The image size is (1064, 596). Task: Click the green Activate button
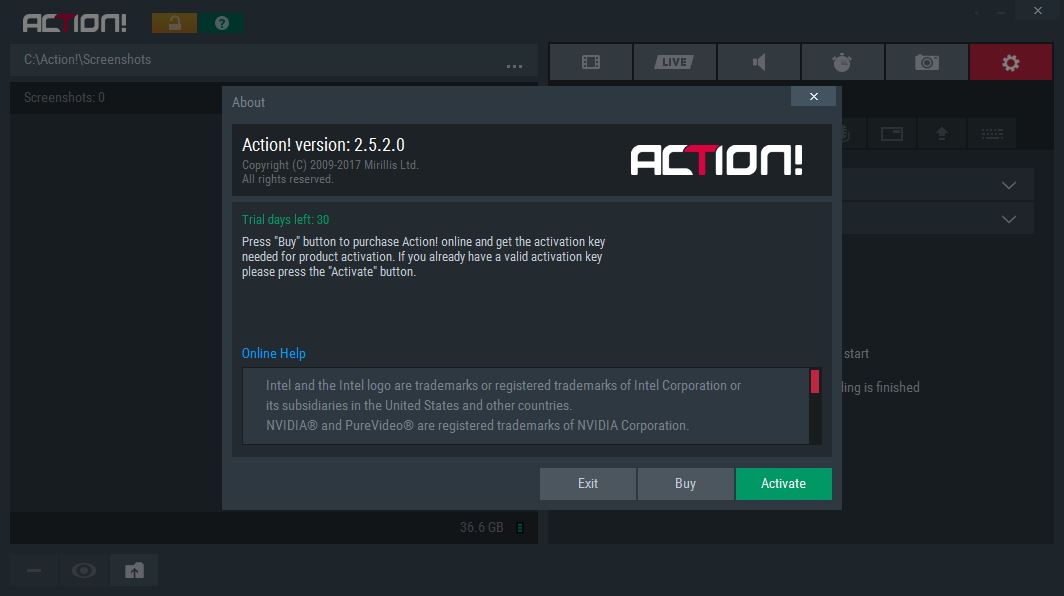784,483
